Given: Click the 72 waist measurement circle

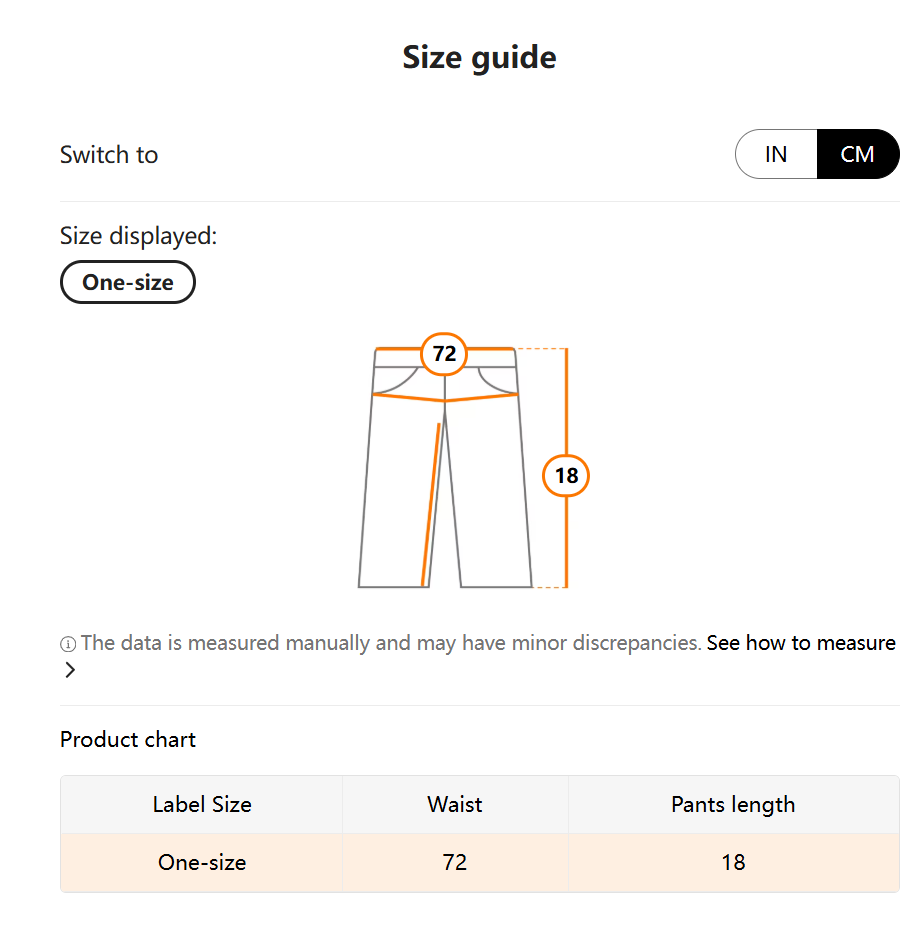Looking at the screenshot, I should click(x=444, y=354).
